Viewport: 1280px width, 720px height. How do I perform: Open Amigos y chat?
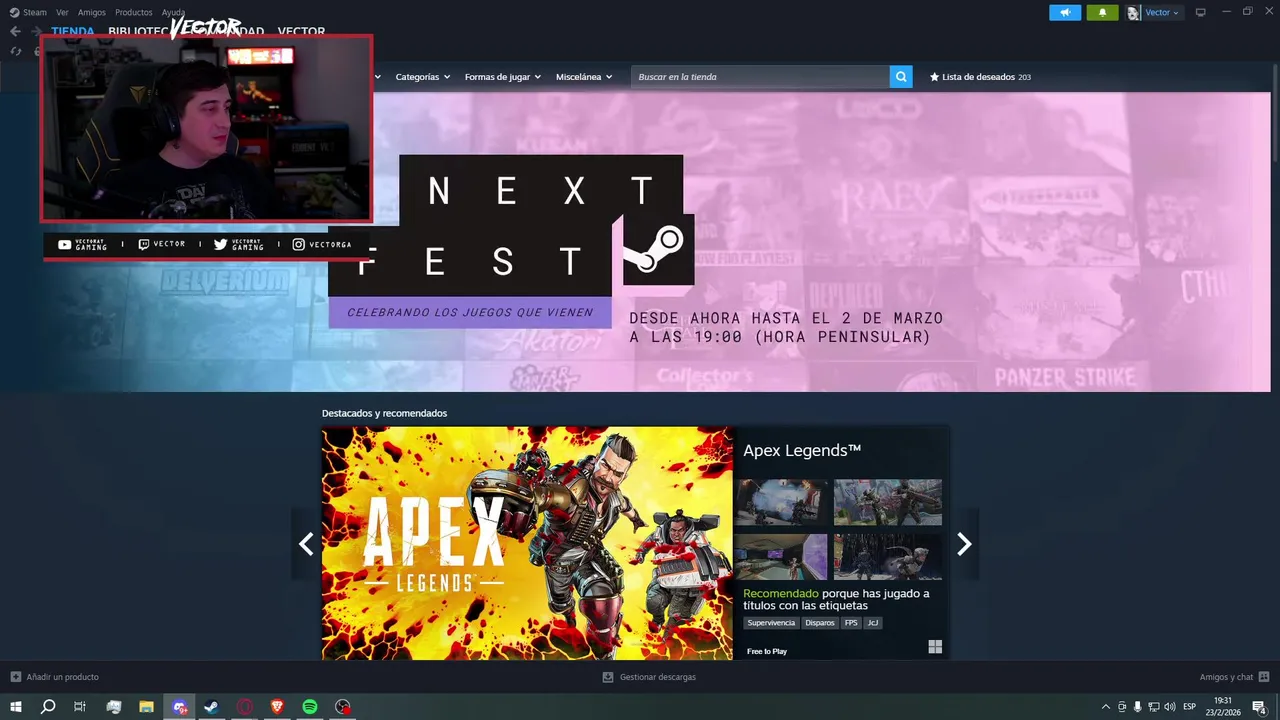coord(1234,677)
